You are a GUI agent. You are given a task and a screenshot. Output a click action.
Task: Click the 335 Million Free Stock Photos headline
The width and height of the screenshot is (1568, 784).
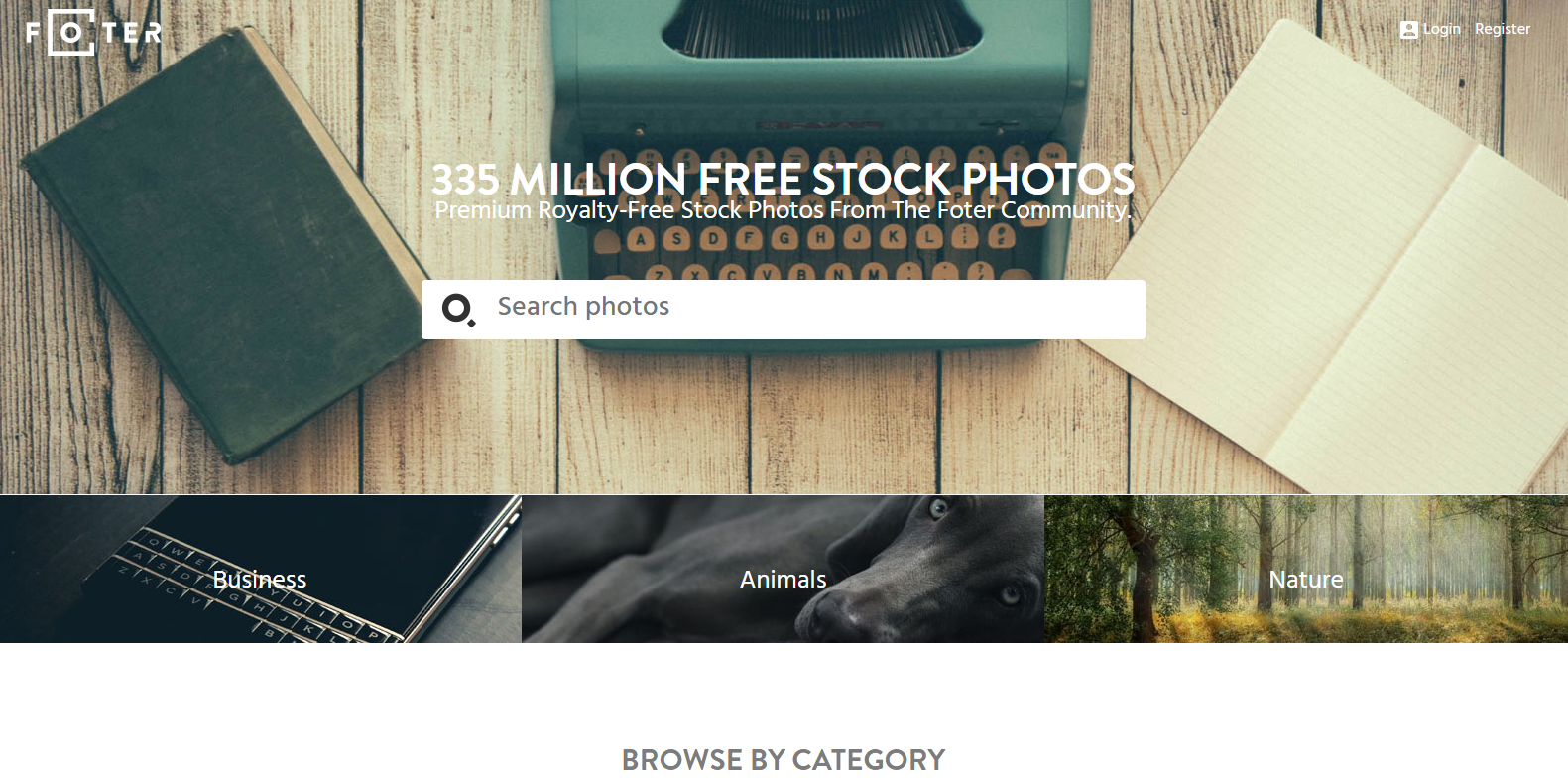(783, 180)
